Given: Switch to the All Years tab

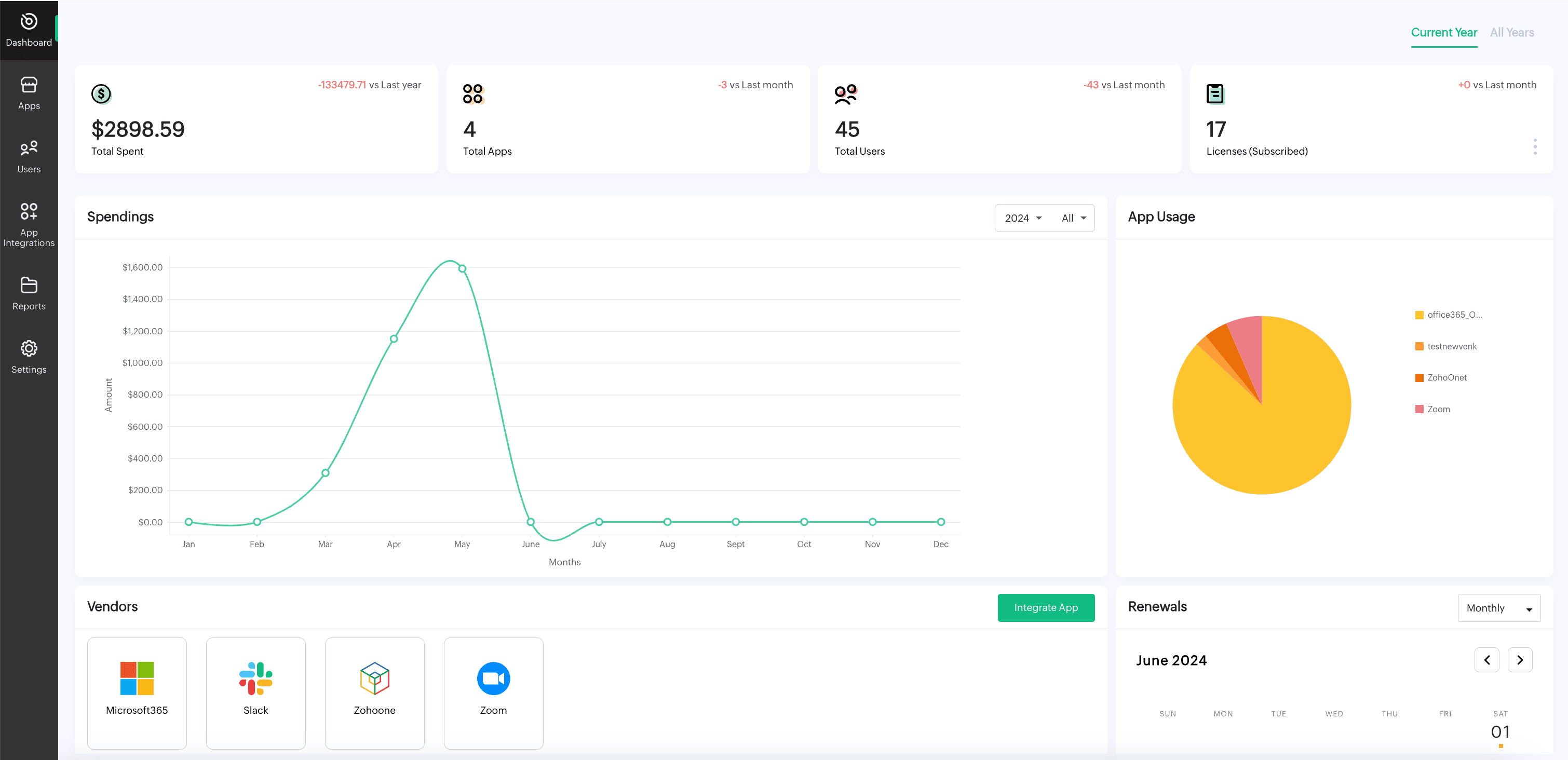Looking at the screenshot, I should tap(1511, 33).
